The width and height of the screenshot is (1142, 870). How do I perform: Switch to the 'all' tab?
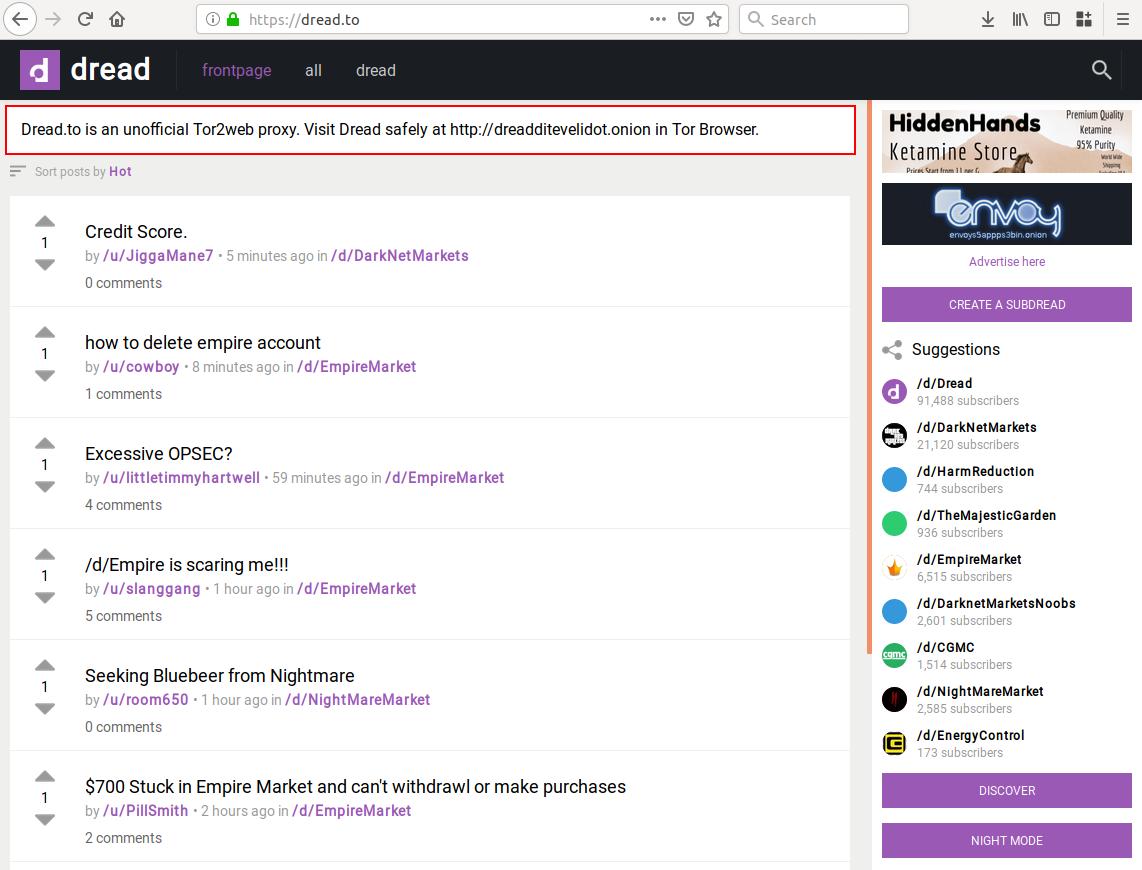pos(313,71)
